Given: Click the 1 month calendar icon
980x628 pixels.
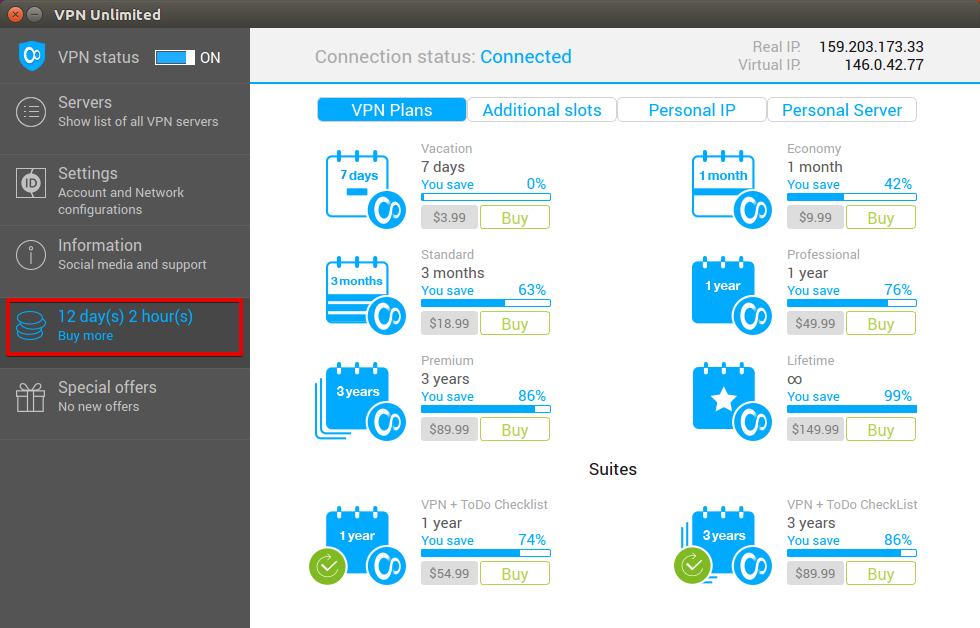Looking at the screenshot, I should tap(731, 189).
